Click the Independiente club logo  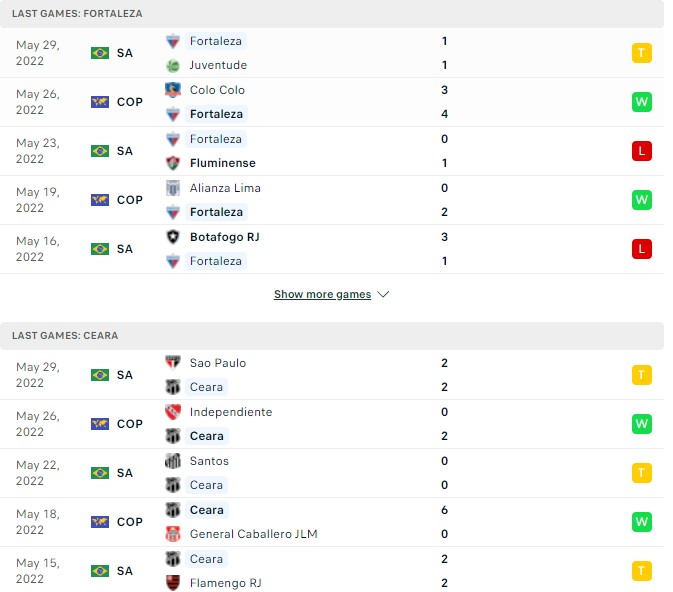(x=173, y=412)
